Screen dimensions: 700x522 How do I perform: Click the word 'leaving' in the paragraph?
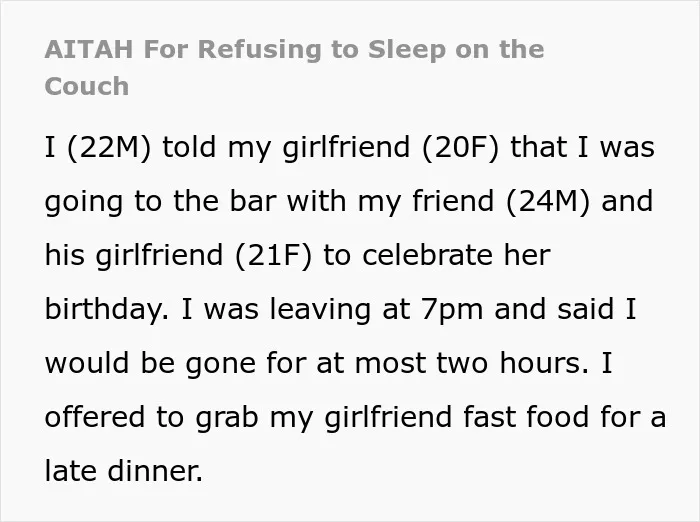pyautogui.click(x=320, y=310)
